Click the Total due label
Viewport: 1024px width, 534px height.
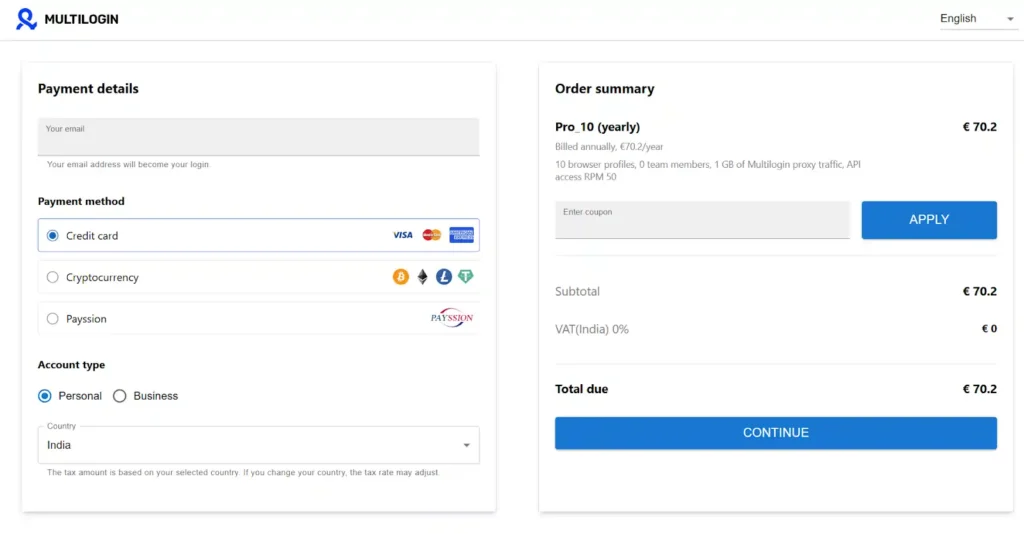pos(581,389)
